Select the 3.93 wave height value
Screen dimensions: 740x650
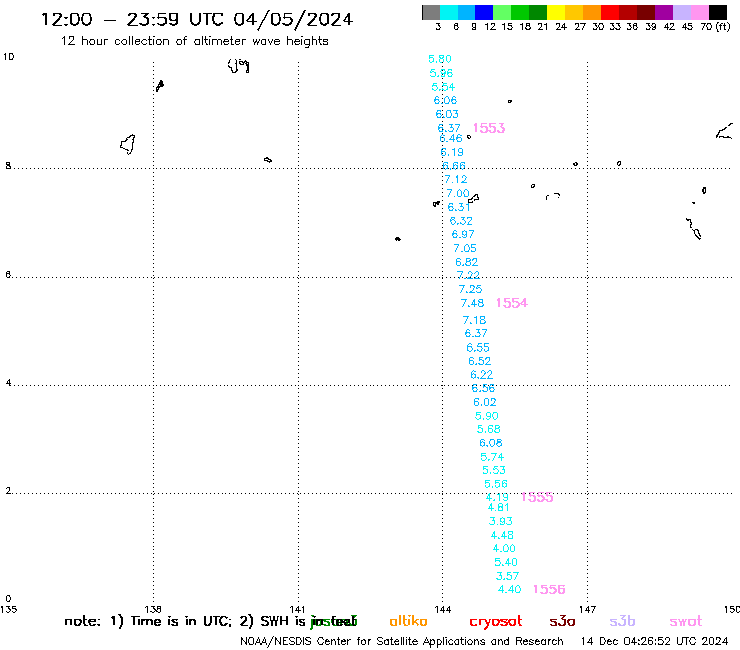coord(501,521)
